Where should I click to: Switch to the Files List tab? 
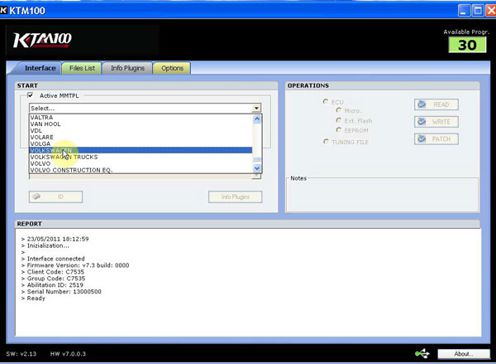coord(82,68)
